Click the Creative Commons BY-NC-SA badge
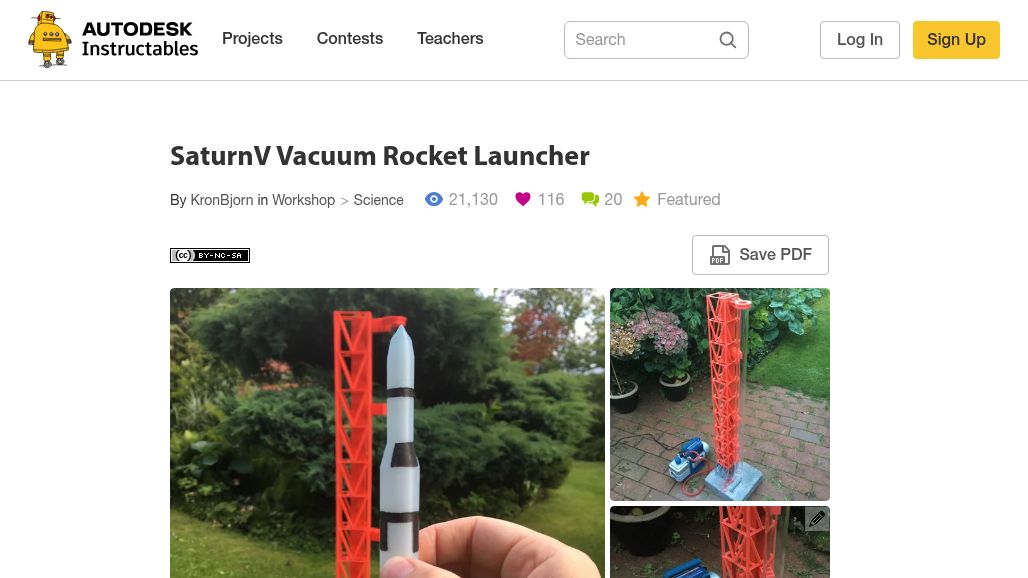This screenshot has height=578, width=1028. 210,256
